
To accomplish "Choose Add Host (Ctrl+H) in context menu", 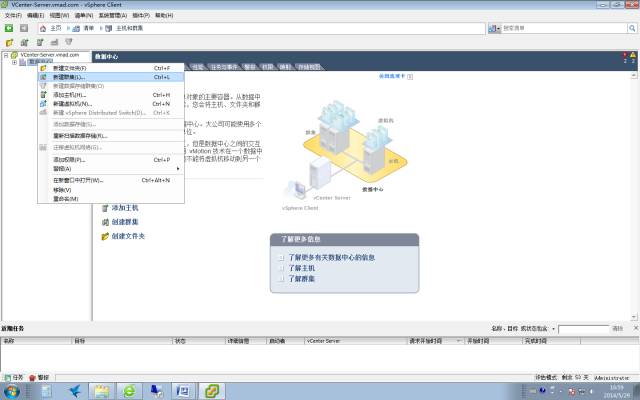I will (x=111, y=95).
